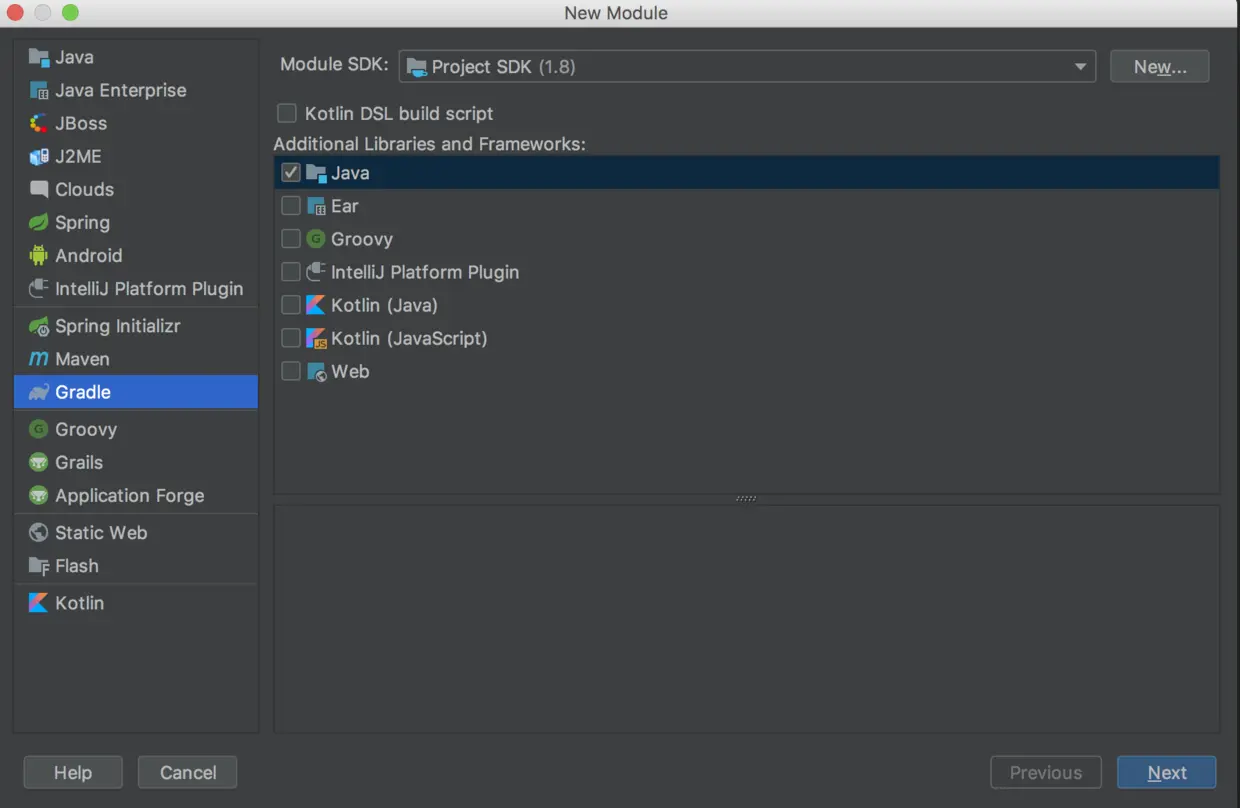
Task: Select Spring Initializr module type
Action: (x=135, y=326)
